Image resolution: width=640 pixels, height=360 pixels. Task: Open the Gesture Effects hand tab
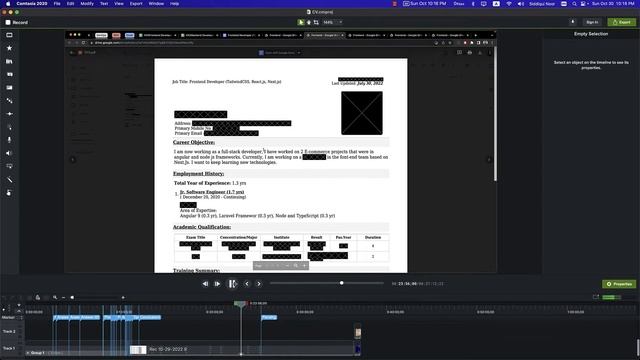[9, 192]
